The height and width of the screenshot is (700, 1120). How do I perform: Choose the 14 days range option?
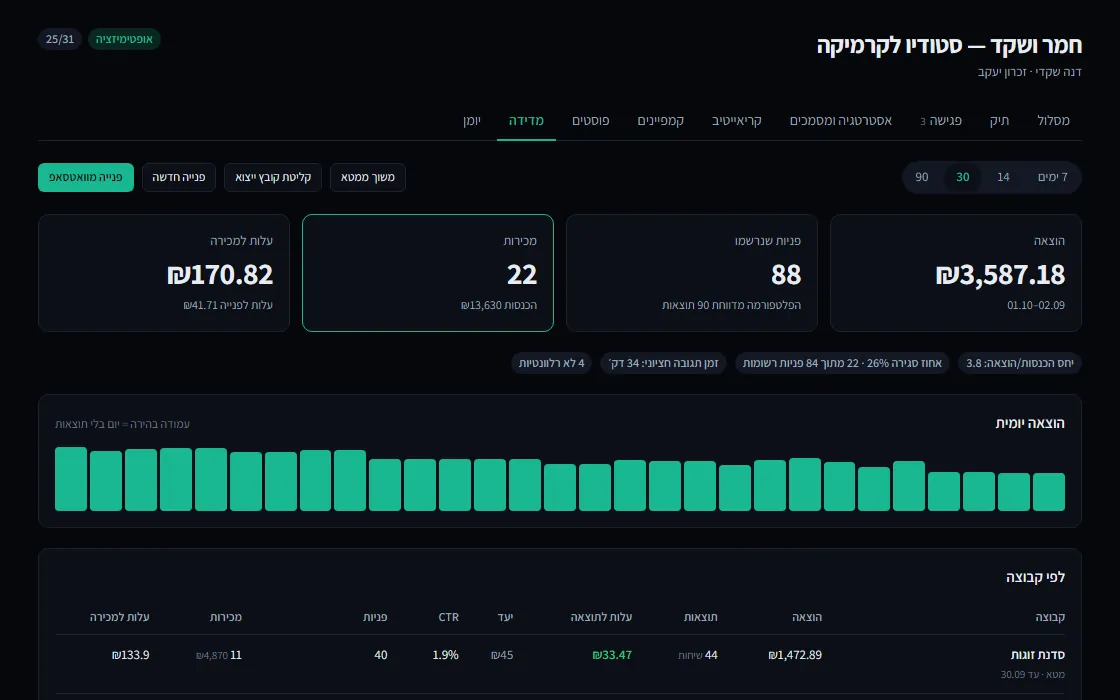pyautogui.click(x=1003, y=177)
